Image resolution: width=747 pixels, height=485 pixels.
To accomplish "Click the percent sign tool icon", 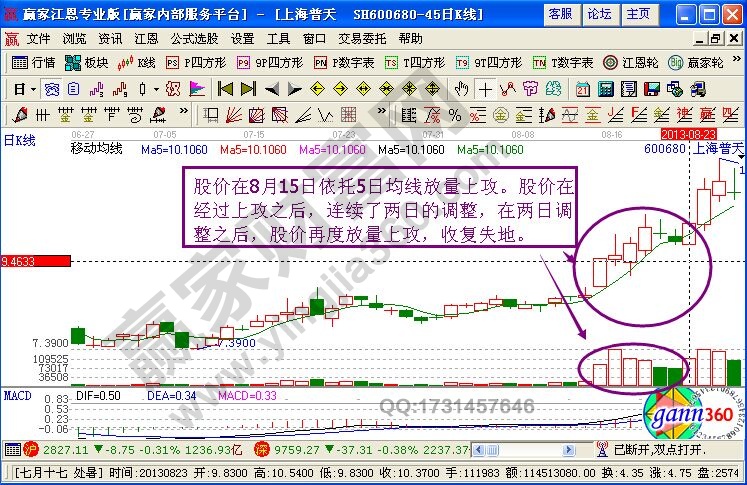I will [455, 113].
